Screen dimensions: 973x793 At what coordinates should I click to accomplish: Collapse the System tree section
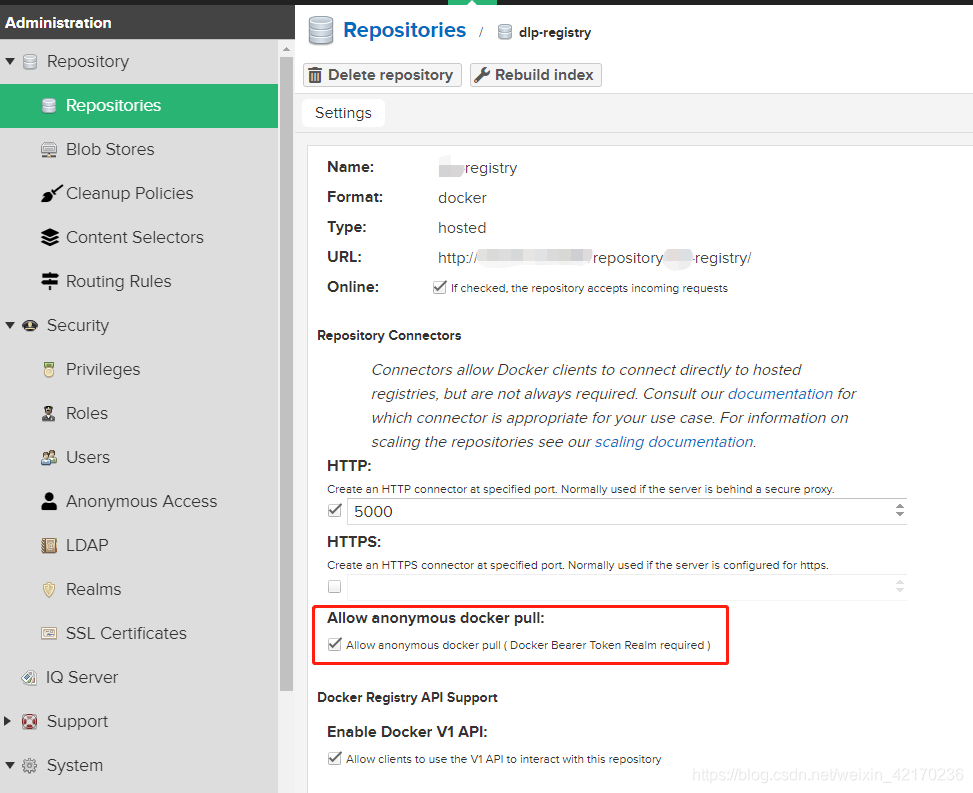10,765
